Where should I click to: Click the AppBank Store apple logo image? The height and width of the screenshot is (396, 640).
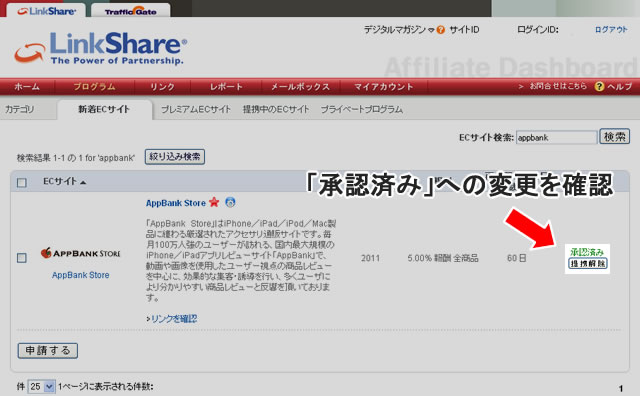coord(80,253)
